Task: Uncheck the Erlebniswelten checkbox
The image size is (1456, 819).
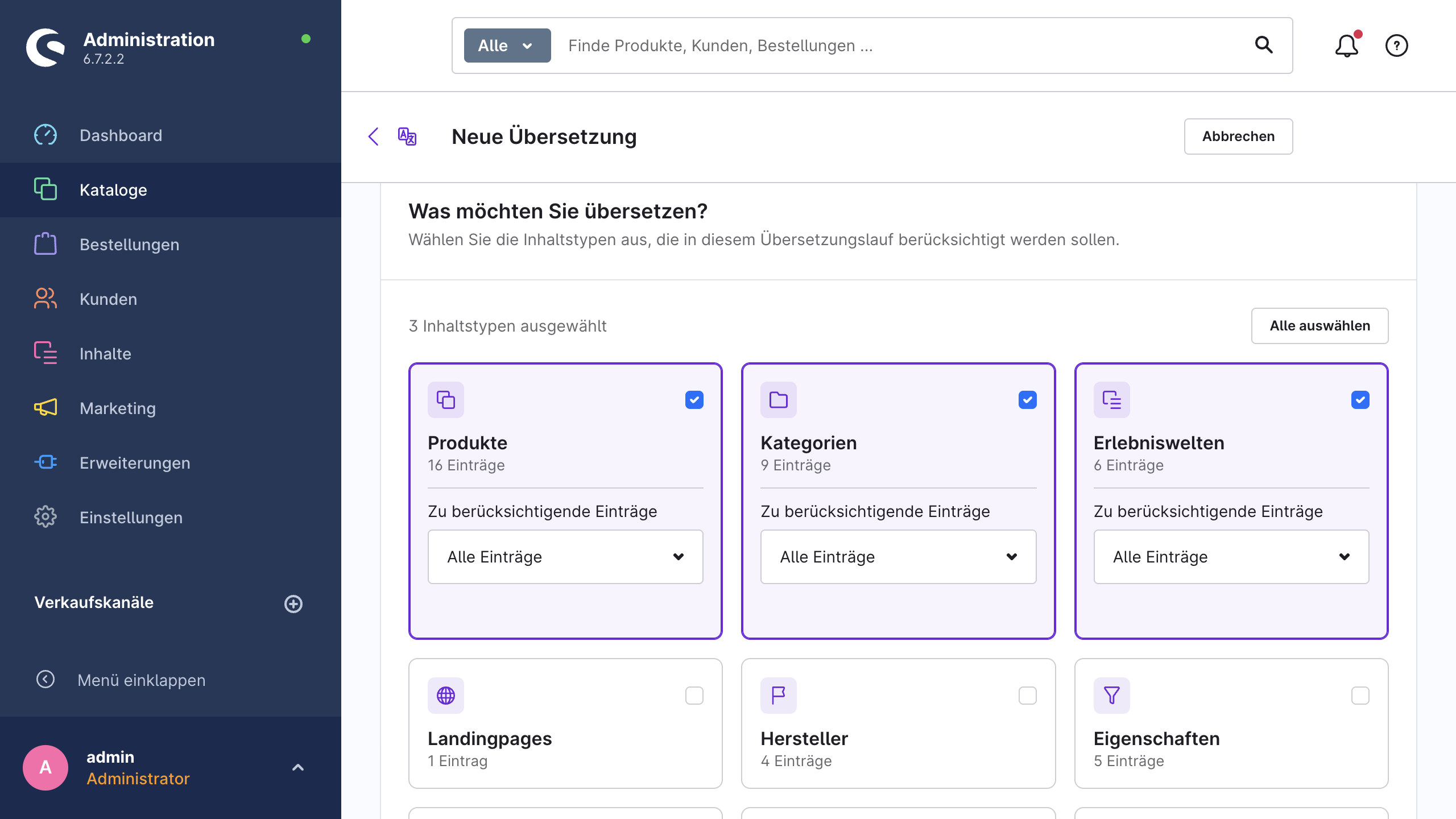Action: click(1360, 400)
